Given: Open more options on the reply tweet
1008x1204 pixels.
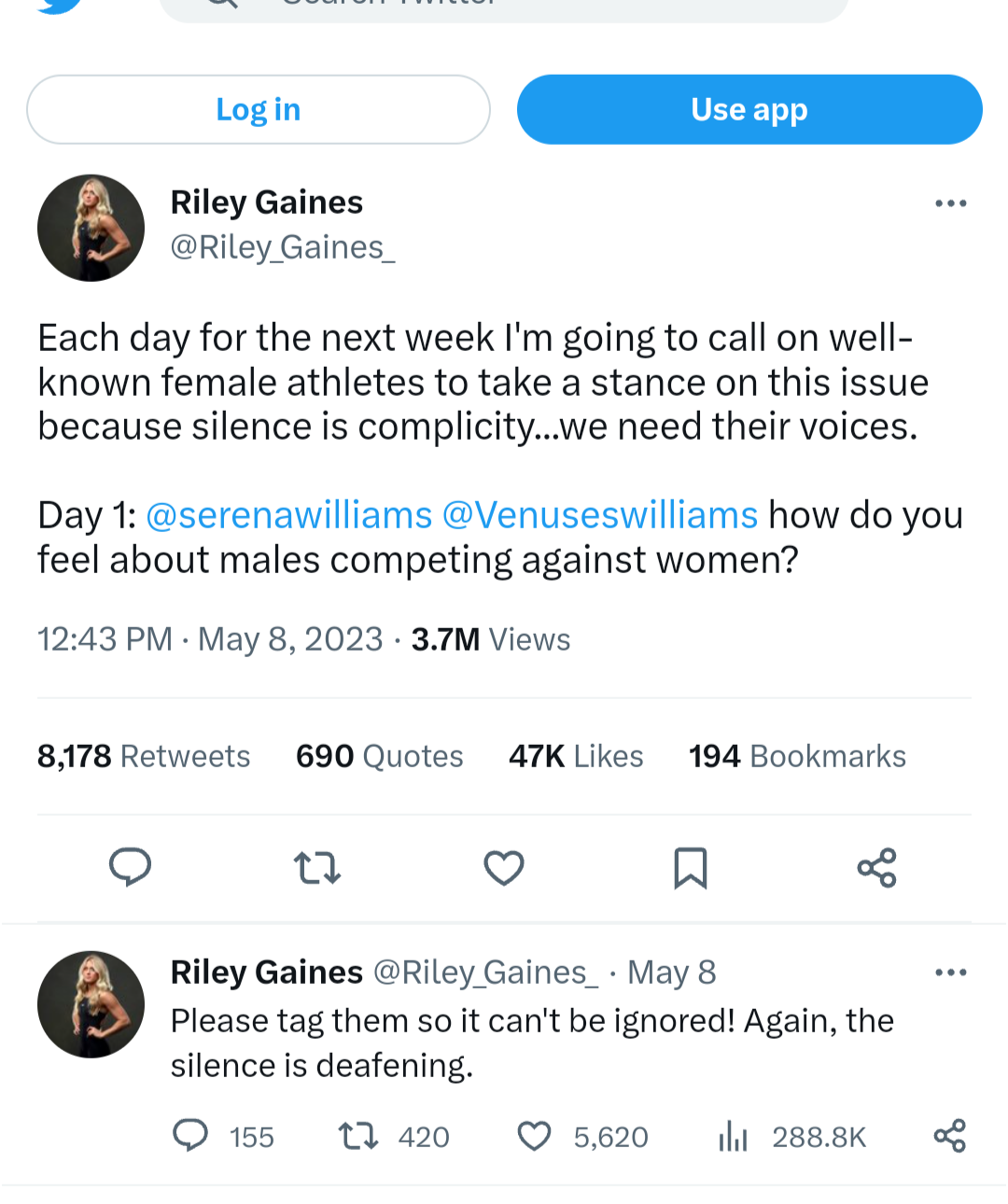Looking at the screenshot, I should pos(950,973).
